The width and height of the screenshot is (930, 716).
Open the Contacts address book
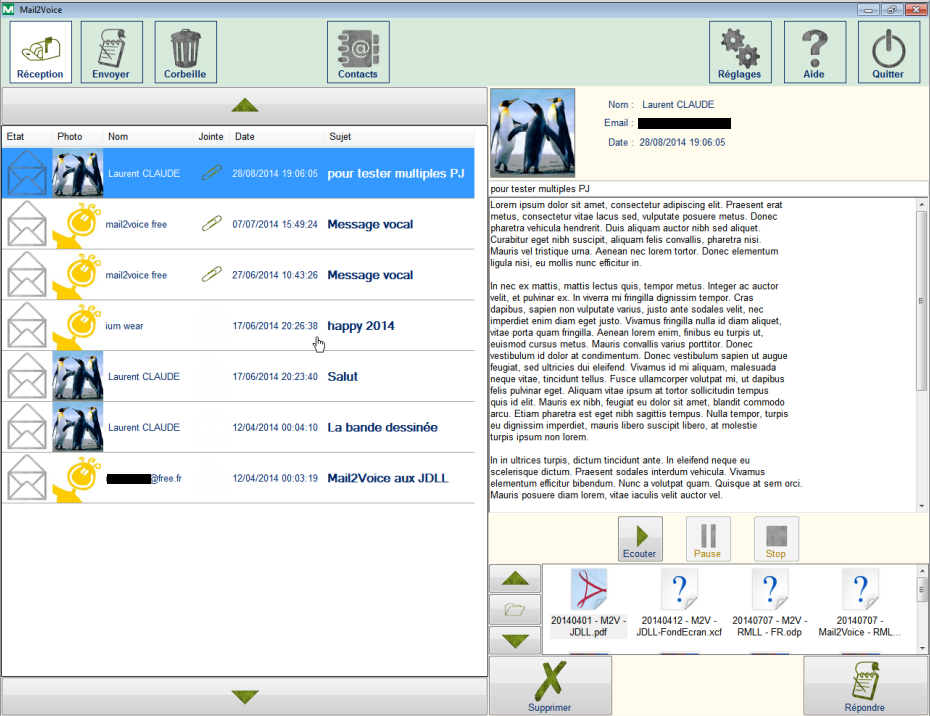(358, 52)
